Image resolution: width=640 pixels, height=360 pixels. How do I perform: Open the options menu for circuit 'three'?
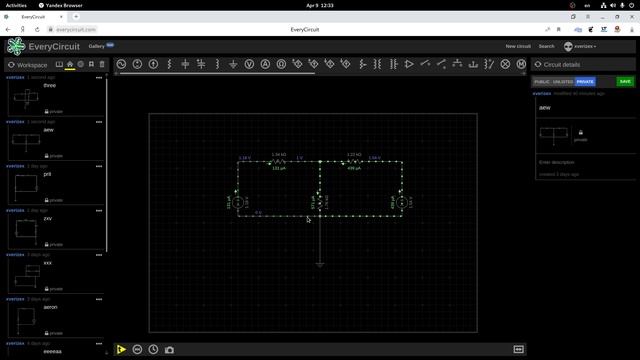(x=99, y=78)
